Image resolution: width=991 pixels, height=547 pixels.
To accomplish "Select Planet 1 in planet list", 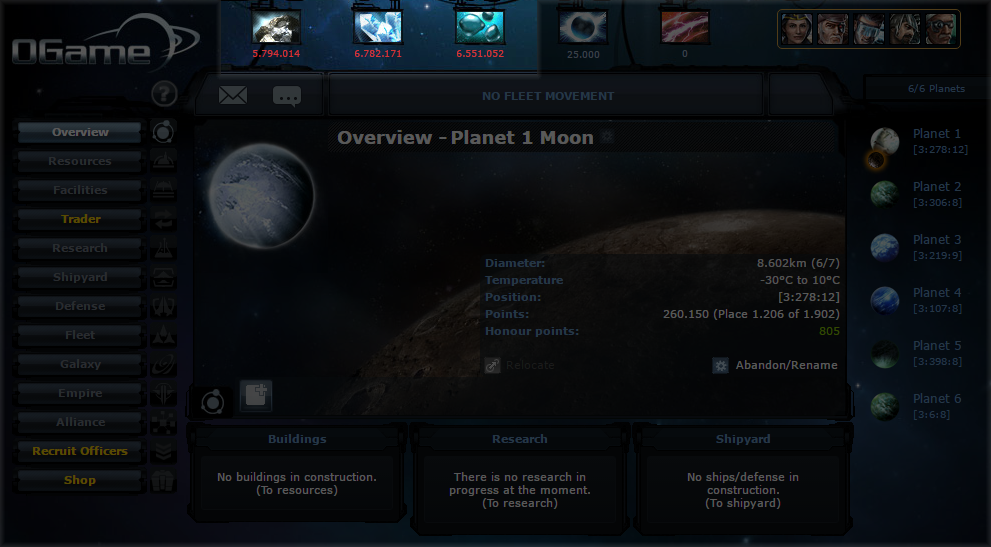I will [918, 141].
